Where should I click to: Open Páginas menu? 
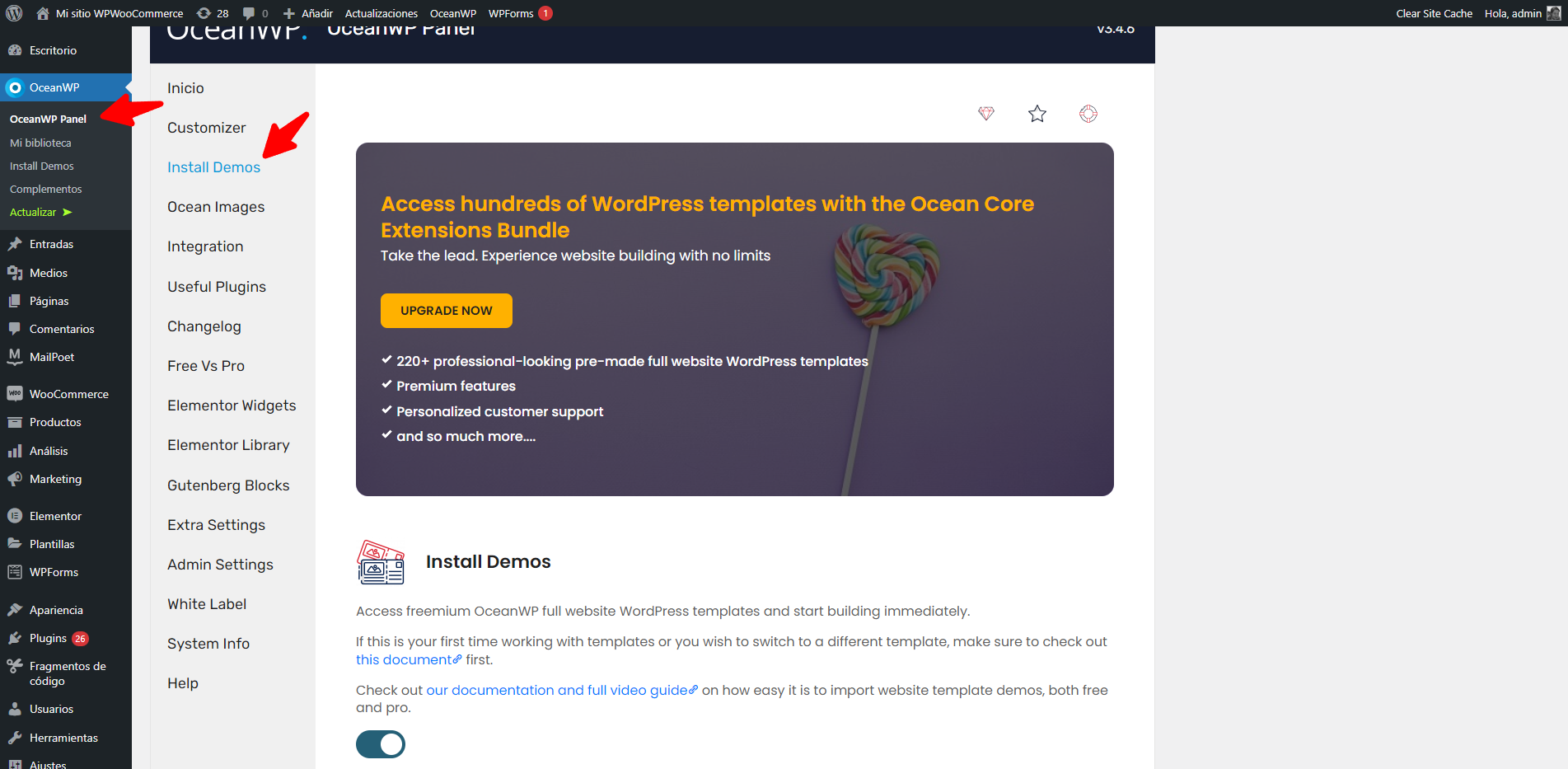[x=49, y=301]
